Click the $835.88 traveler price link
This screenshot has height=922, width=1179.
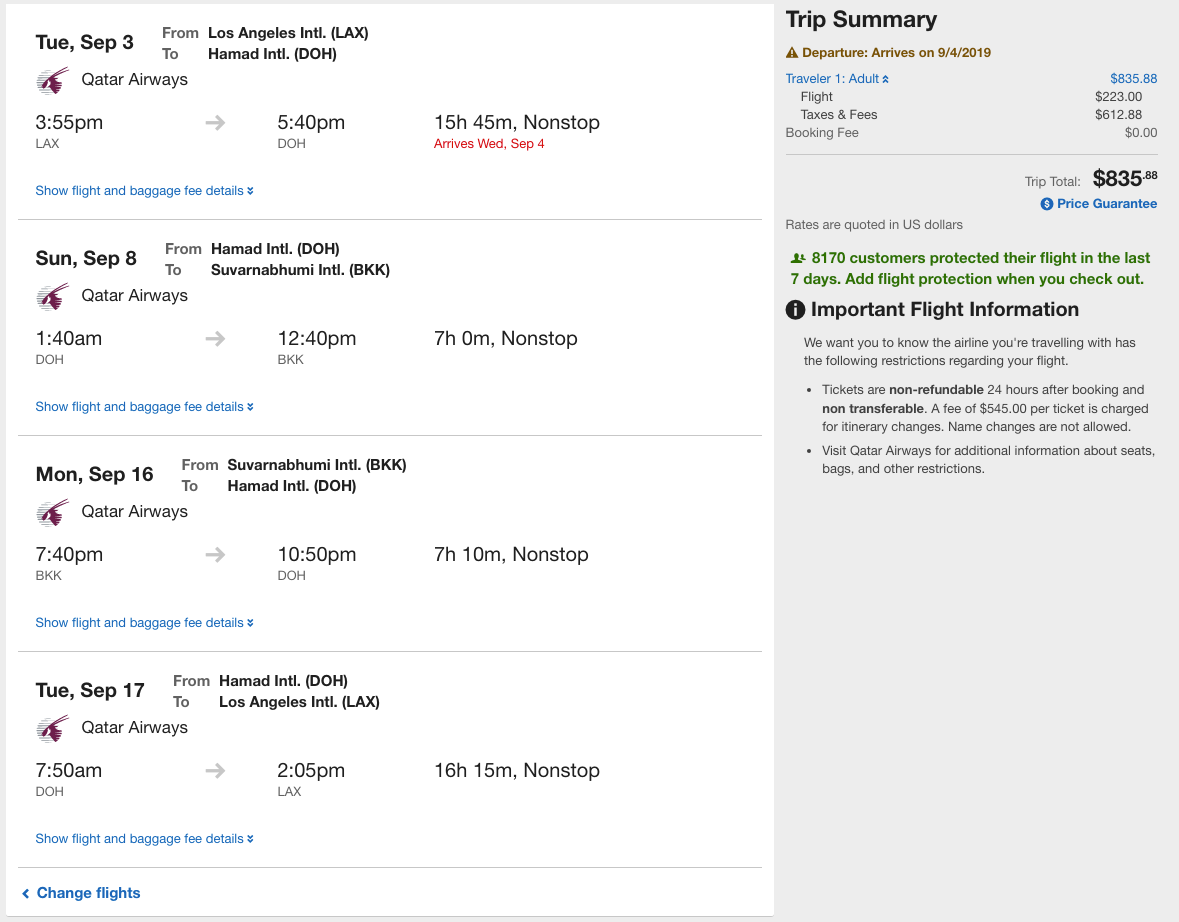click(1133, 79)
